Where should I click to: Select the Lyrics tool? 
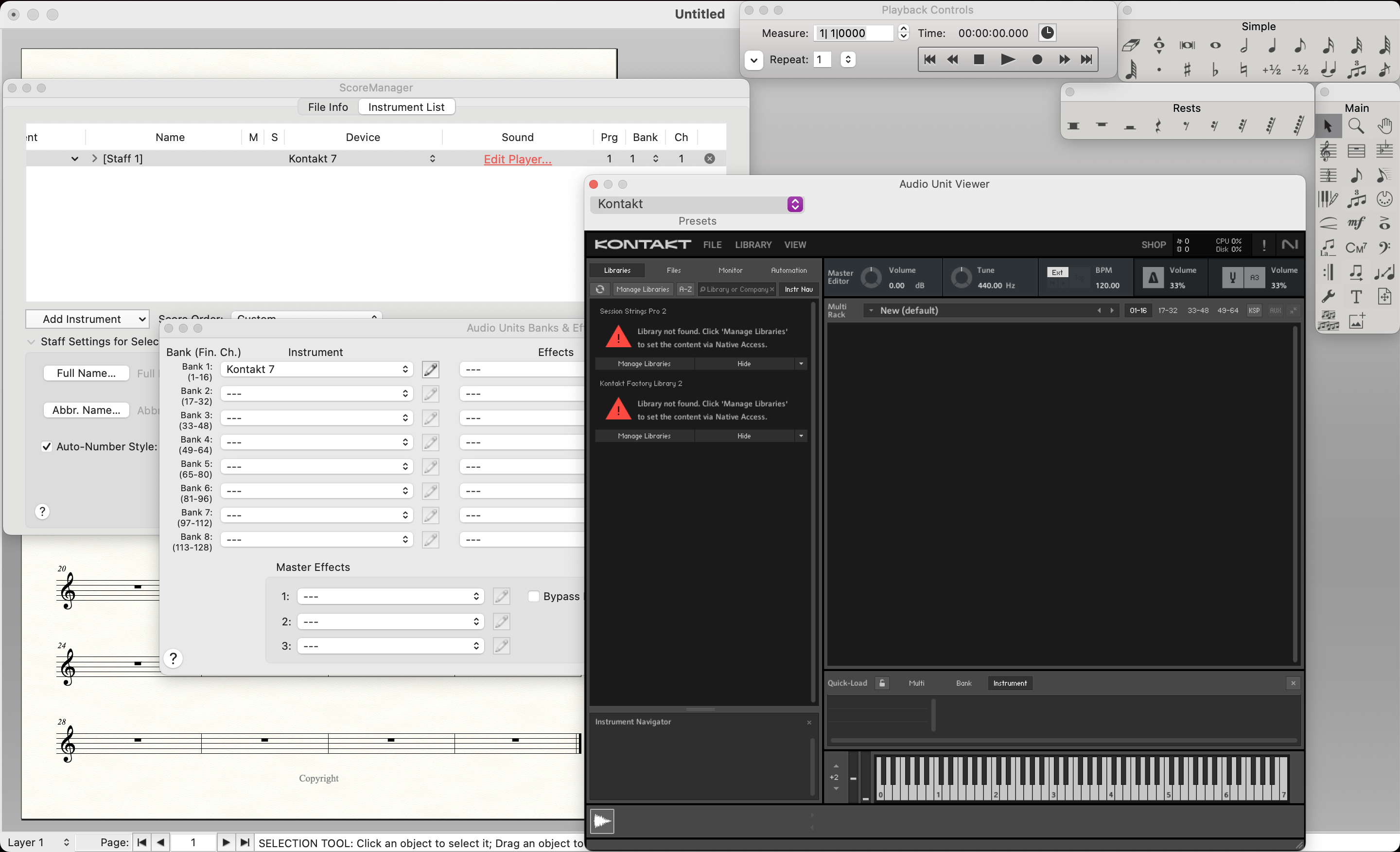pos(1328,248)
